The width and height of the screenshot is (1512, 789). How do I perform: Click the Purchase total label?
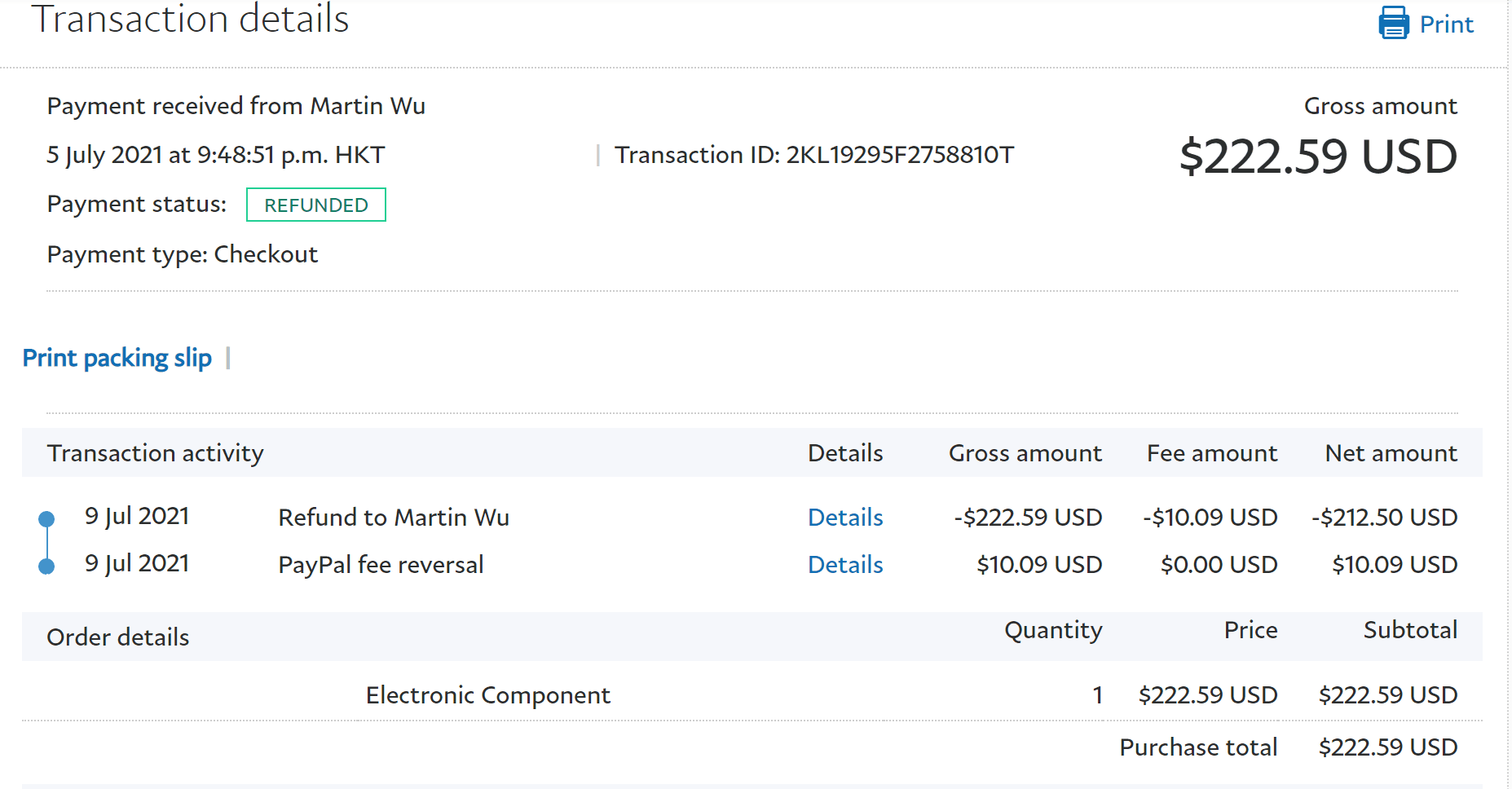[x=1198, y=747]
